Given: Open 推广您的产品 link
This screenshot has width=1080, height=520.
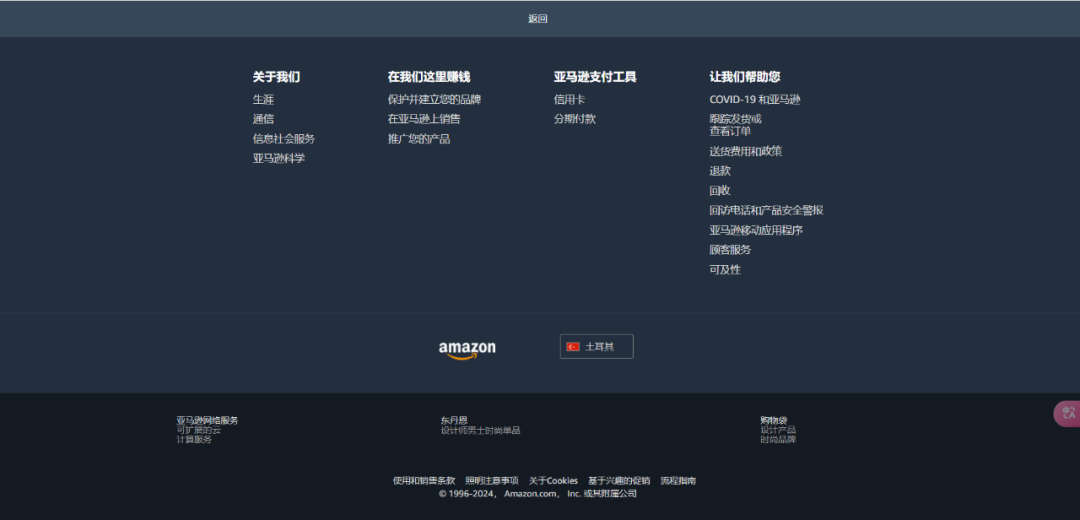Looking at the screenshot, I should 419,139.
